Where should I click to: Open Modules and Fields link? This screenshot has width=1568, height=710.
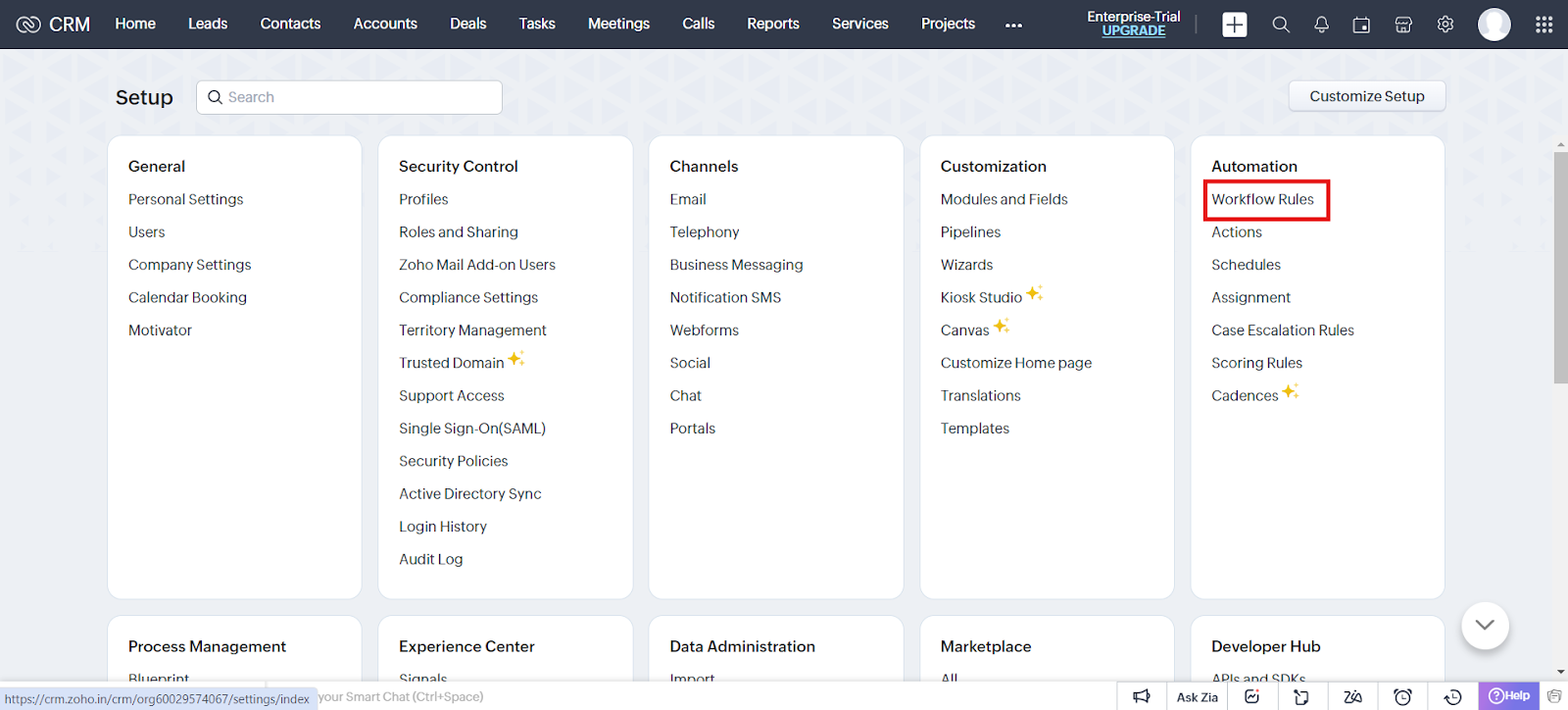point(1004,199)
